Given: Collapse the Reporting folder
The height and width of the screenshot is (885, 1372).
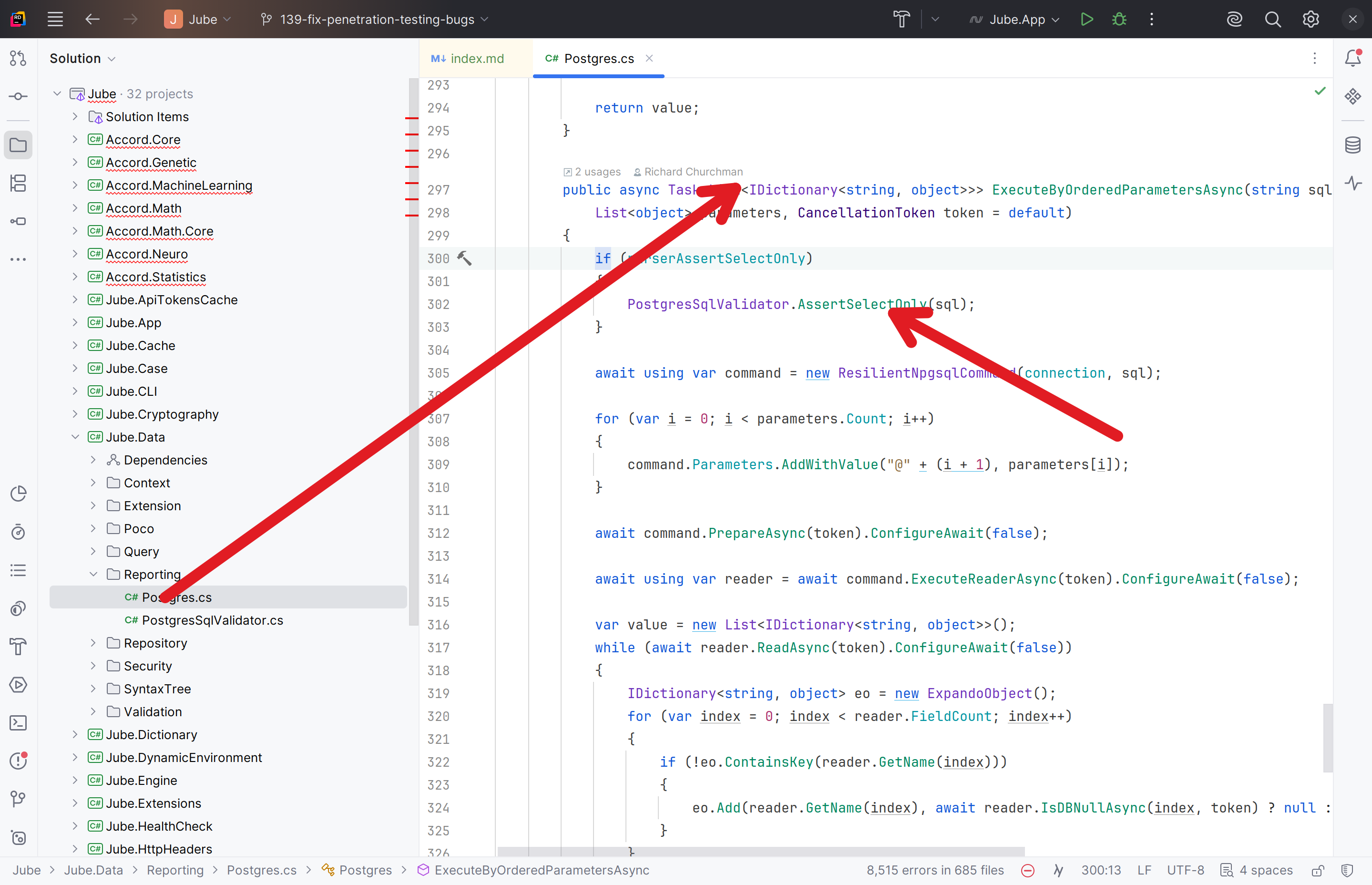Looking at the screenshot, I should [x=93, y=574].
